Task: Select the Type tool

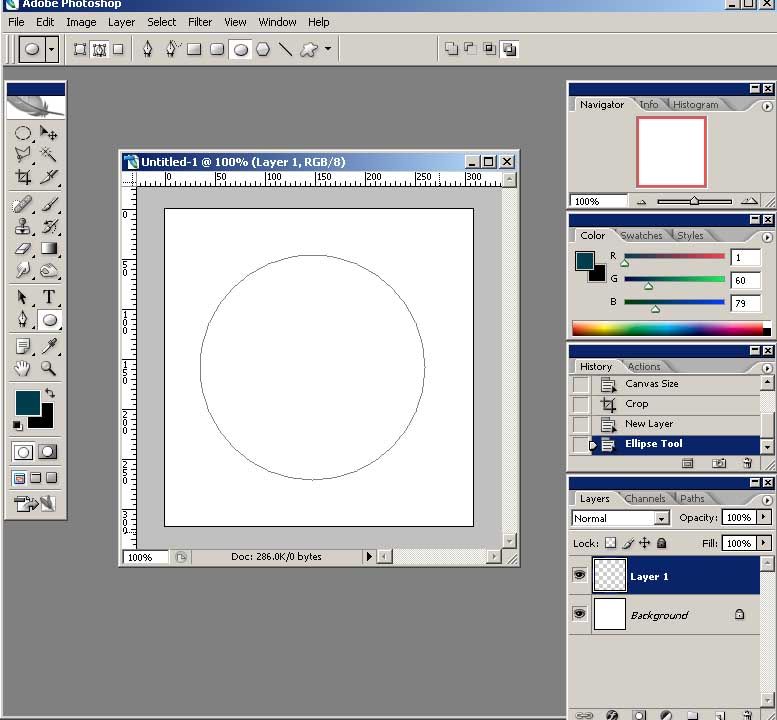Action: [48, 297]
